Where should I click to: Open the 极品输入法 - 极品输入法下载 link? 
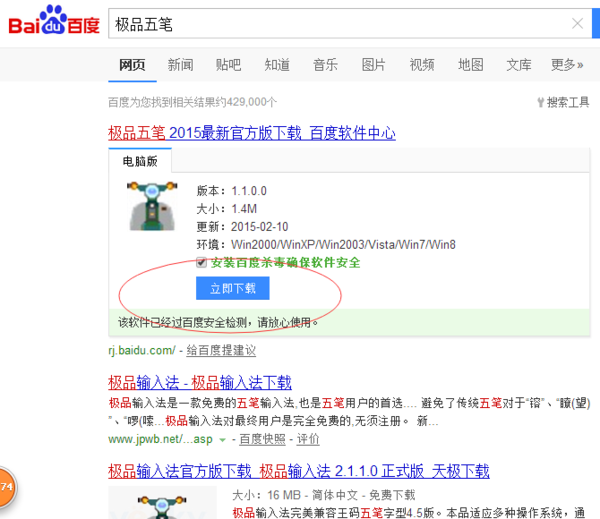[200, 382]
